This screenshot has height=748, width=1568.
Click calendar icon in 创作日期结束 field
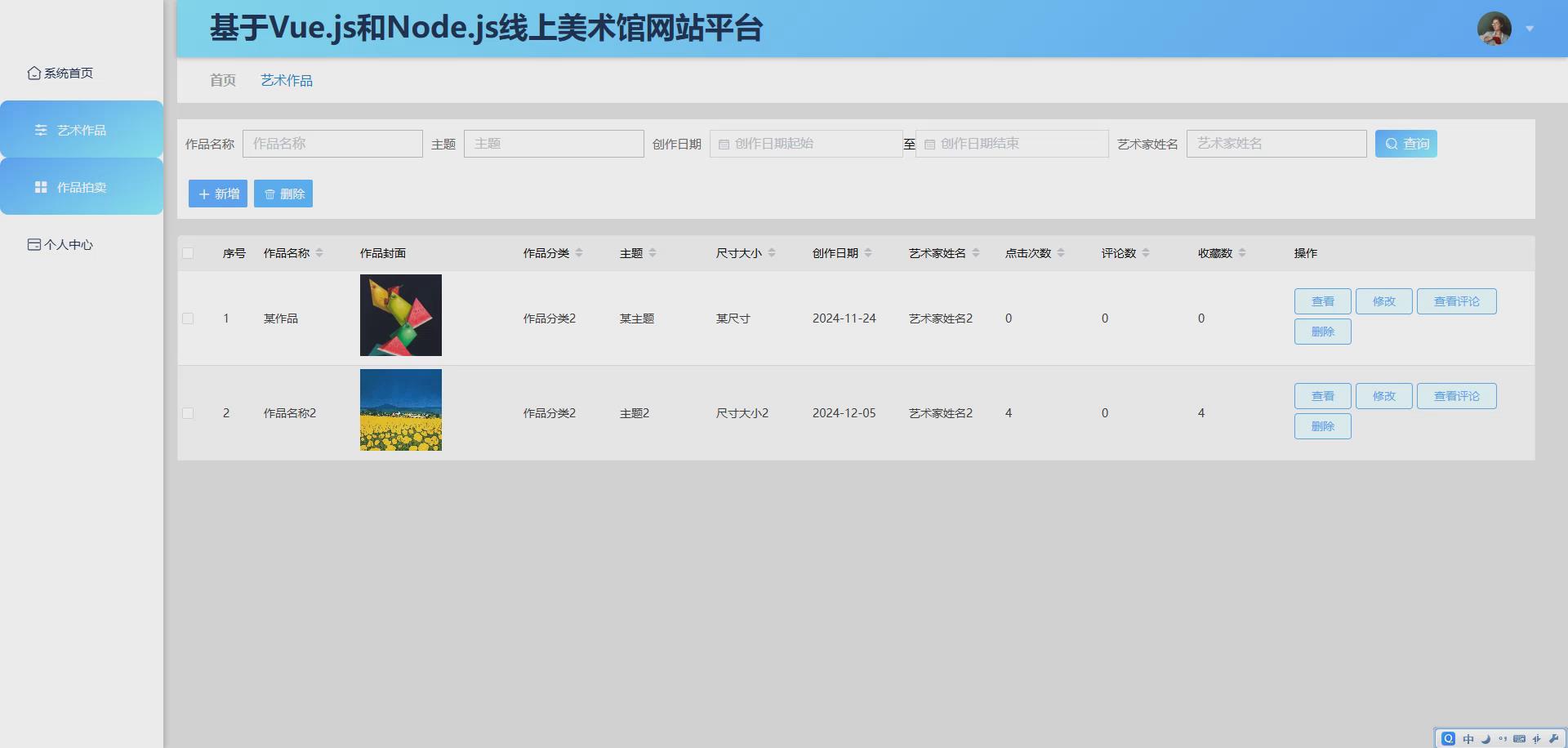(930, 144)
